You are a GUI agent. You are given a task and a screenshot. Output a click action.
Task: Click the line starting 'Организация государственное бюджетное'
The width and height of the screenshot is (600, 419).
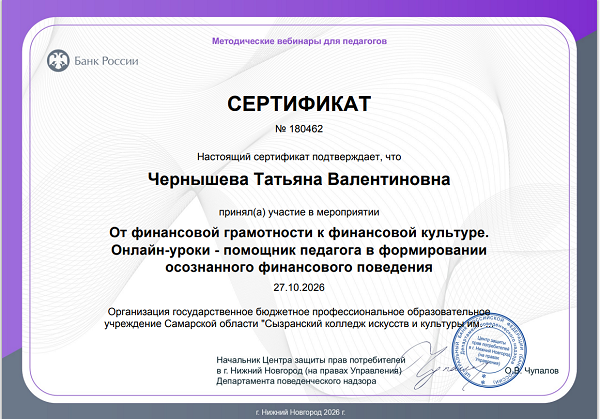pyautogui.click(x=299, y=312)
